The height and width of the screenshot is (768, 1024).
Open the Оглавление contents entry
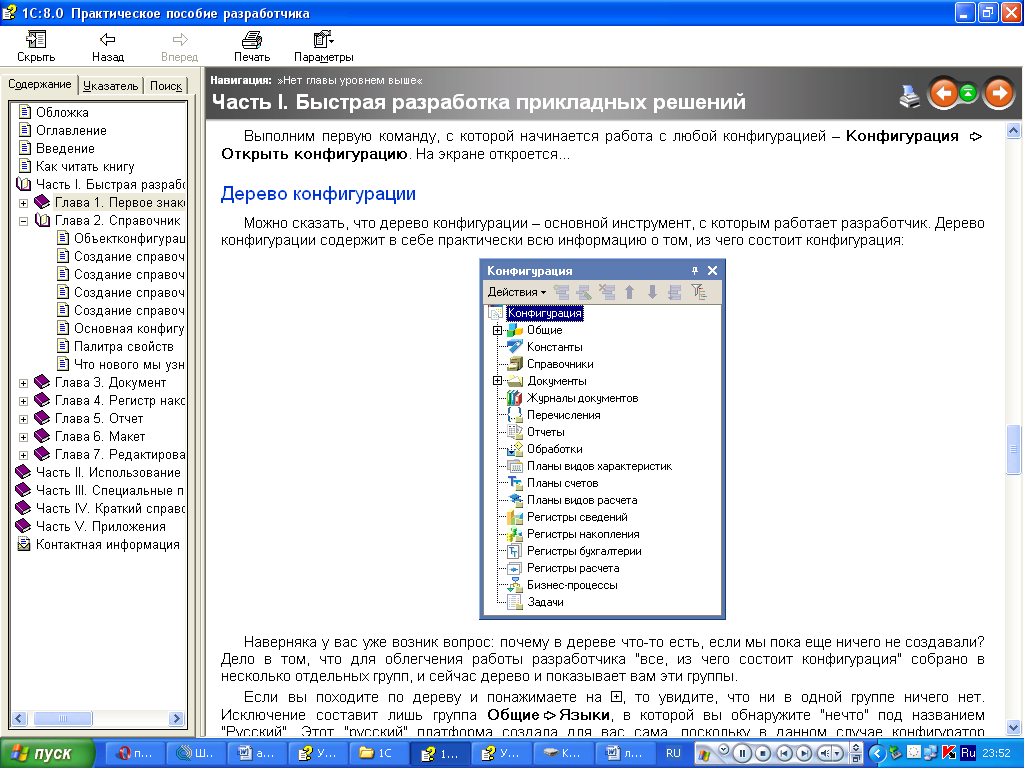coord(71,131)
